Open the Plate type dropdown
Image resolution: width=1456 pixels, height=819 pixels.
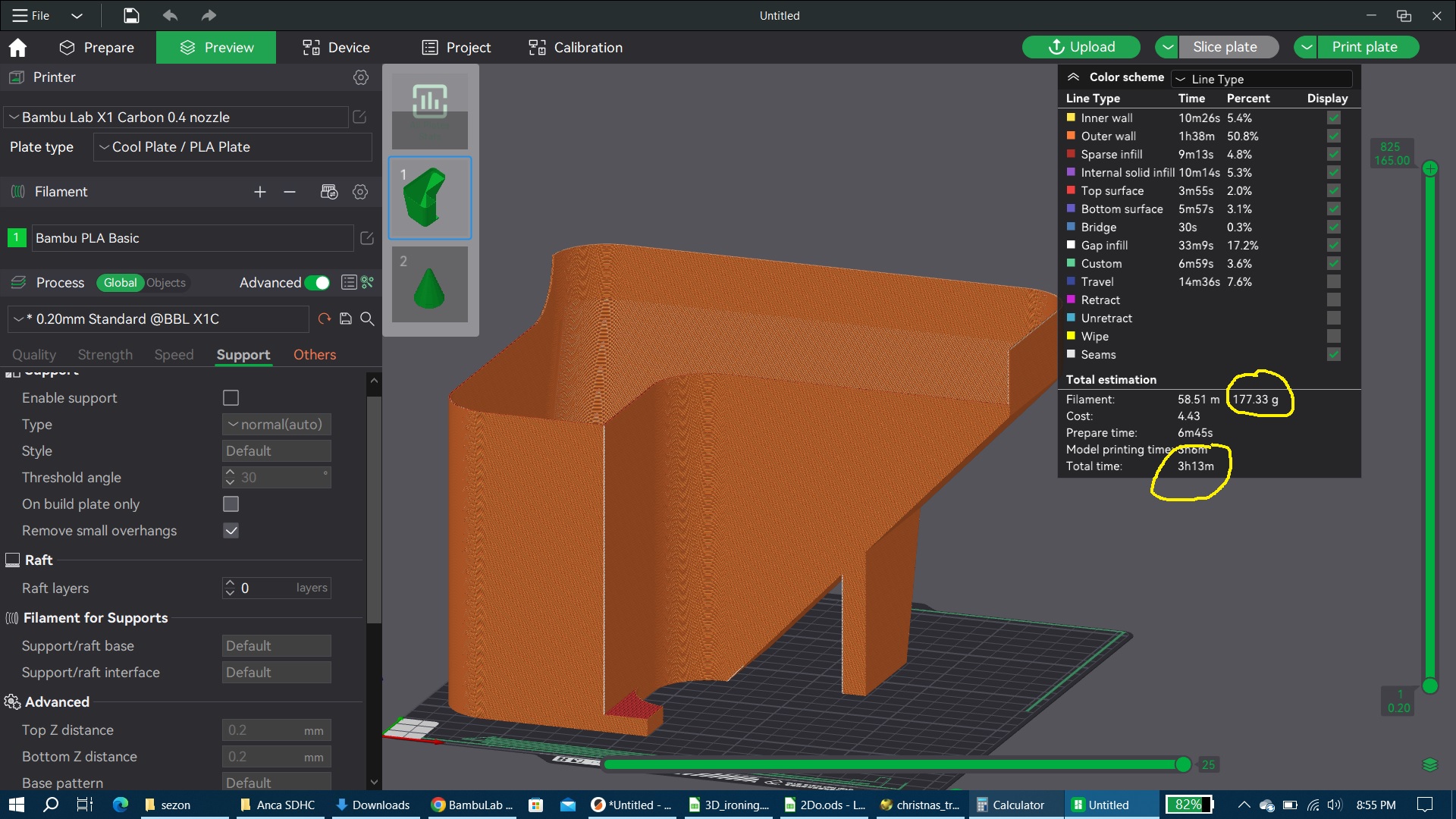[x=233, y=147]
